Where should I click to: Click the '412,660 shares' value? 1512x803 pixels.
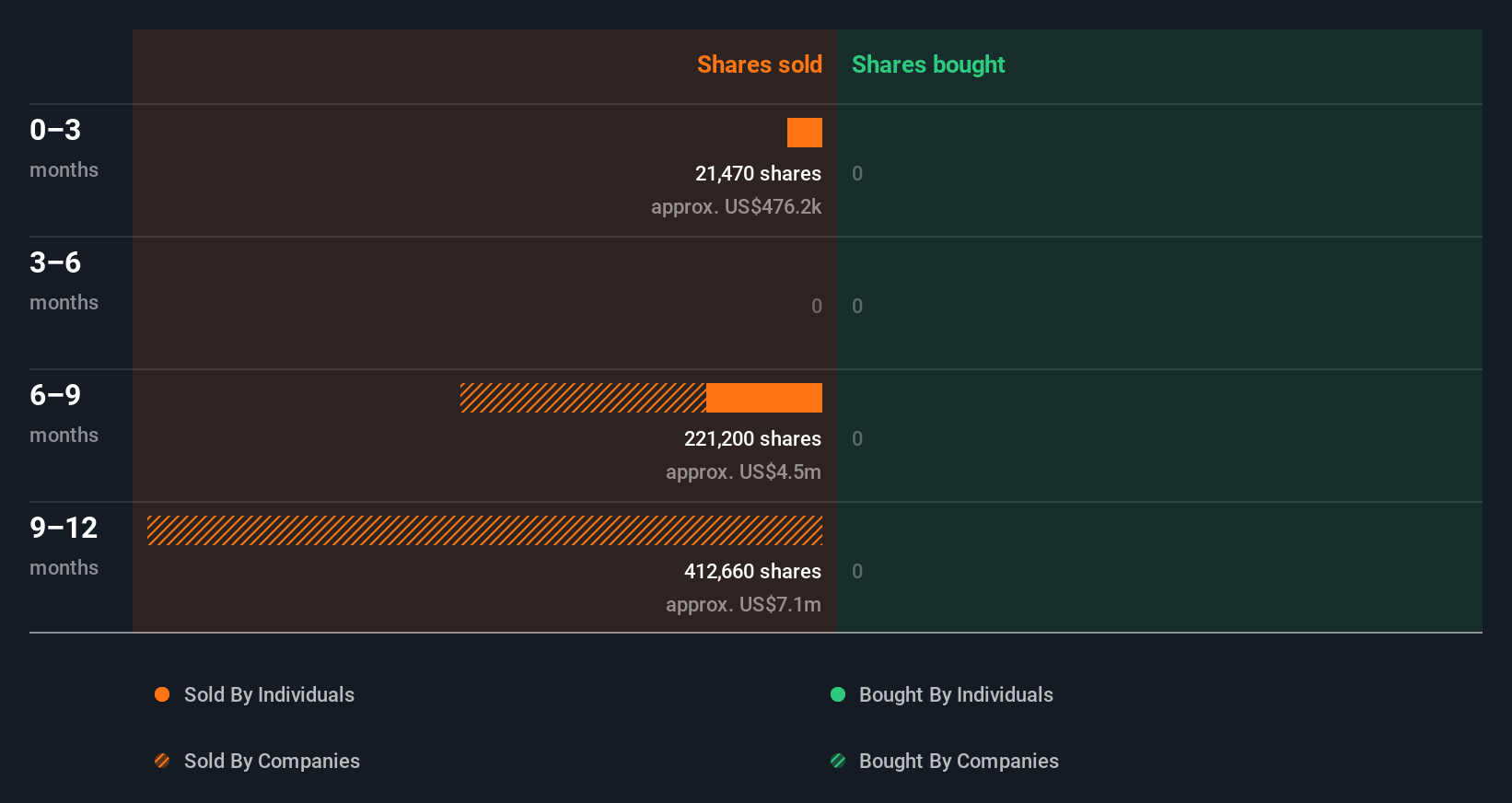752,571
